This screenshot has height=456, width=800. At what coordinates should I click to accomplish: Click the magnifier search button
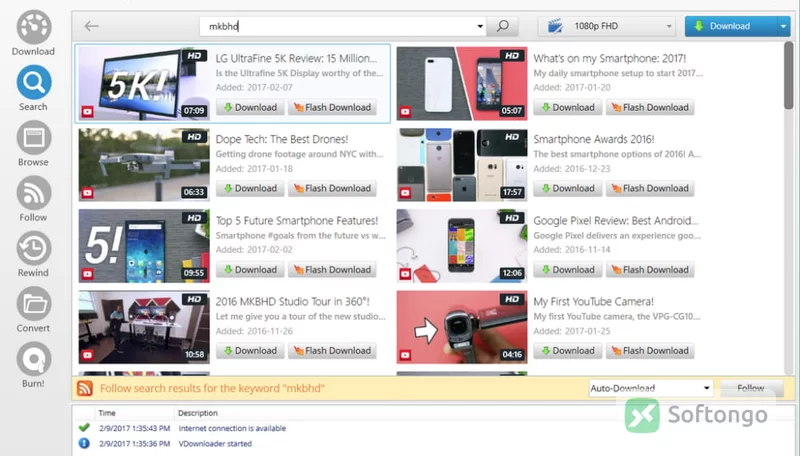click(503, 26)
